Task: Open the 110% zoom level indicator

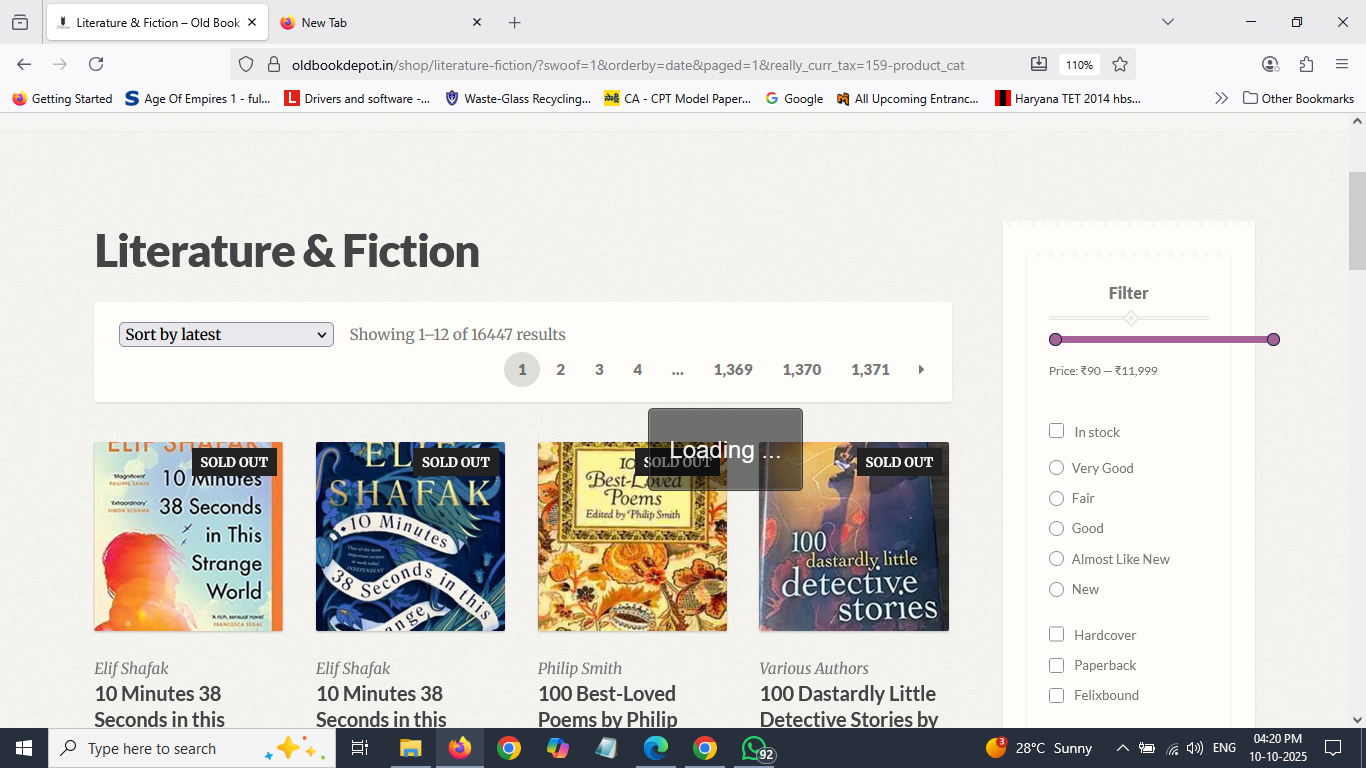Action: 1079,64
